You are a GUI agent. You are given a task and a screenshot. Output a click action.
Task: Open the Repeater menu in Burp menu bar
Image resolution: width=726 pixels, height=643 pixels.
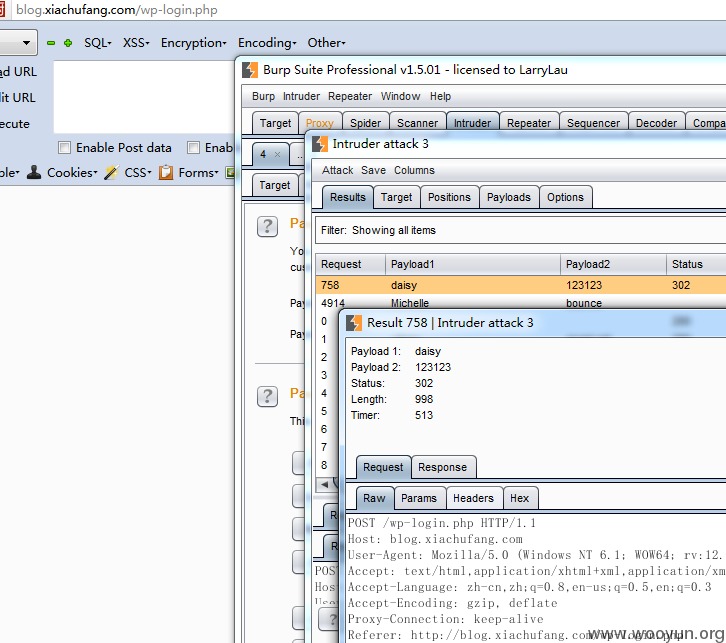click(x=350, y=96)
